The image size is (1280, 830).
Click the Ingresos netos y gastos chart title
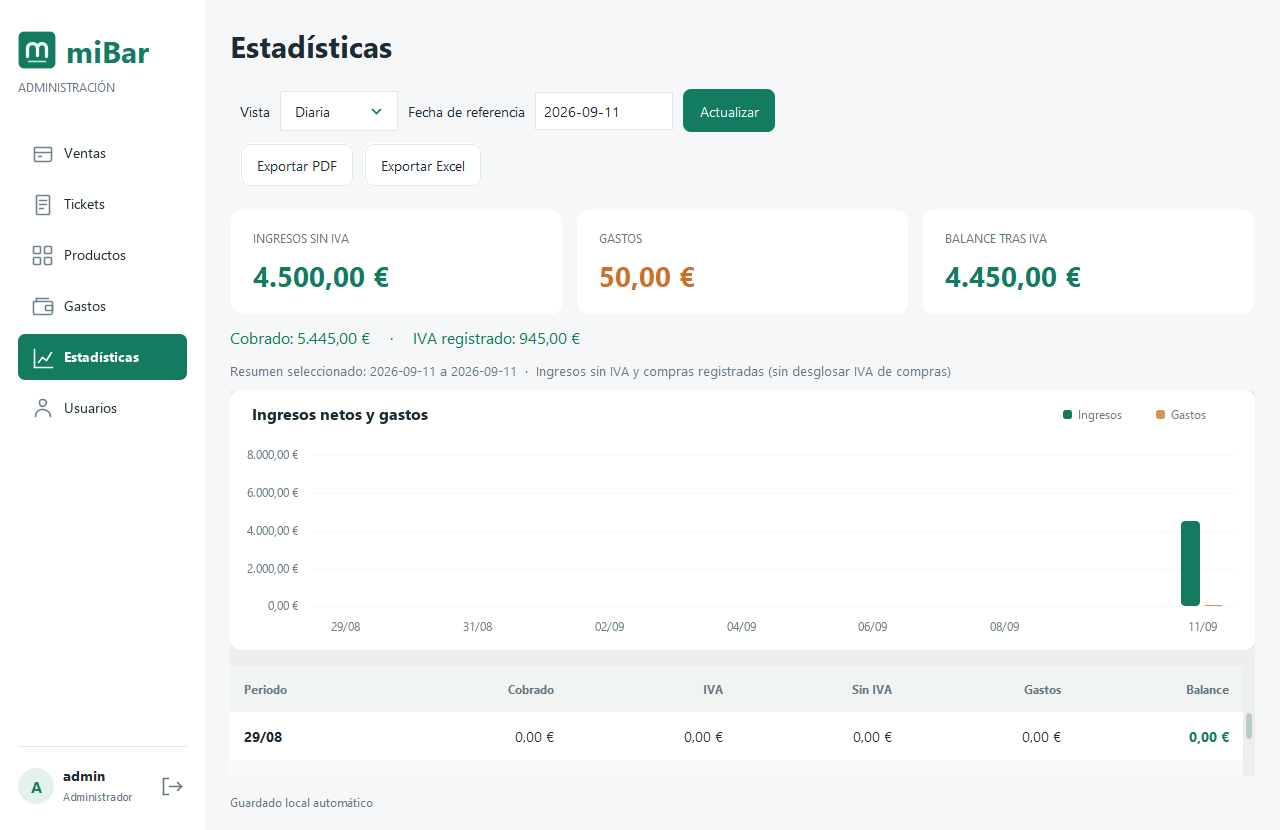340,415
